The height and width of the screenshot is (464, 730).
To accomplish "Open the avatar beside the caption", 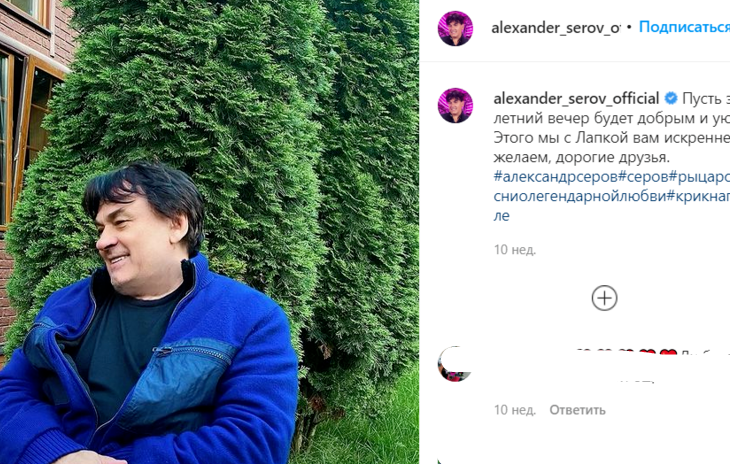I will (x=455, y=105).
